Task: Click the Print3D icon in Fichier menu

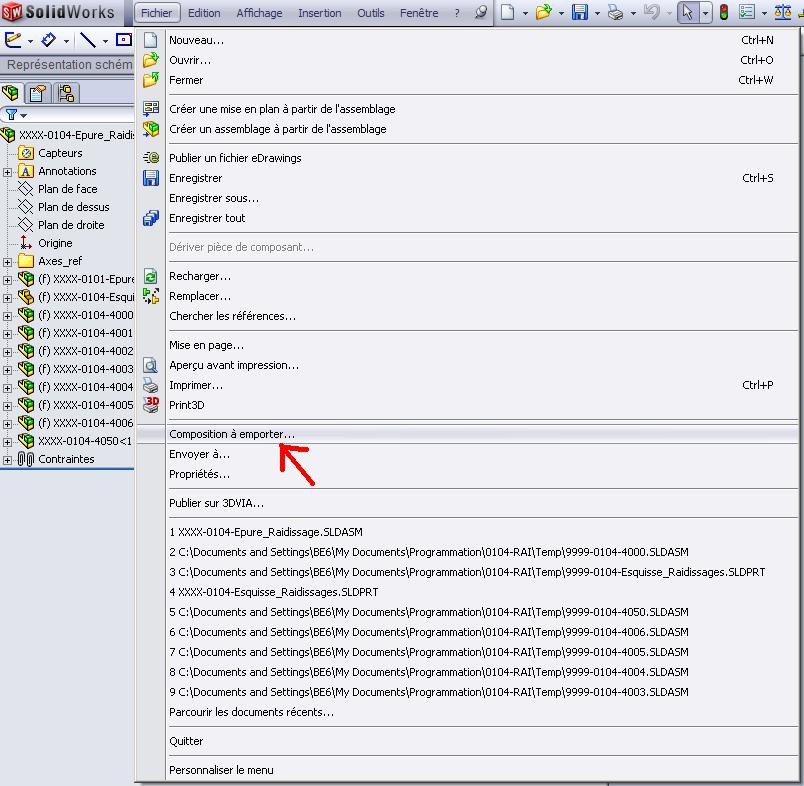Action: (x=151, y=405)
